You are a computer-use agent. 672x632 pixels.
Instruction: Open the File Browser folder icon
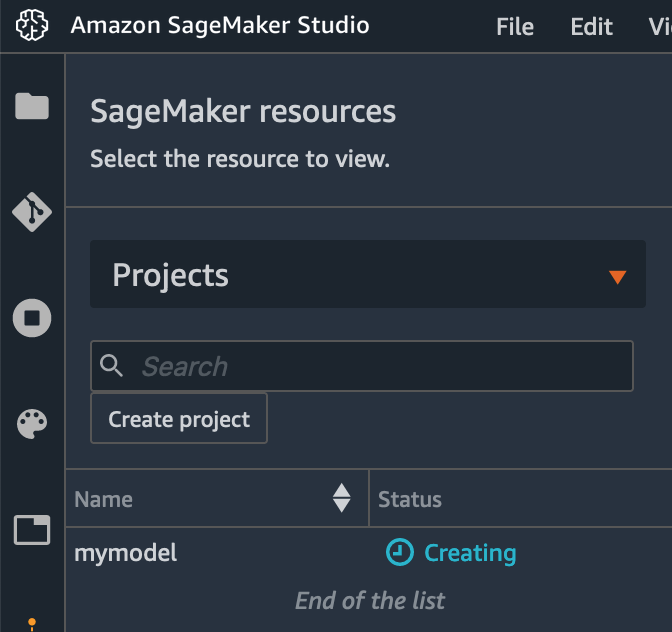point(32,106)
